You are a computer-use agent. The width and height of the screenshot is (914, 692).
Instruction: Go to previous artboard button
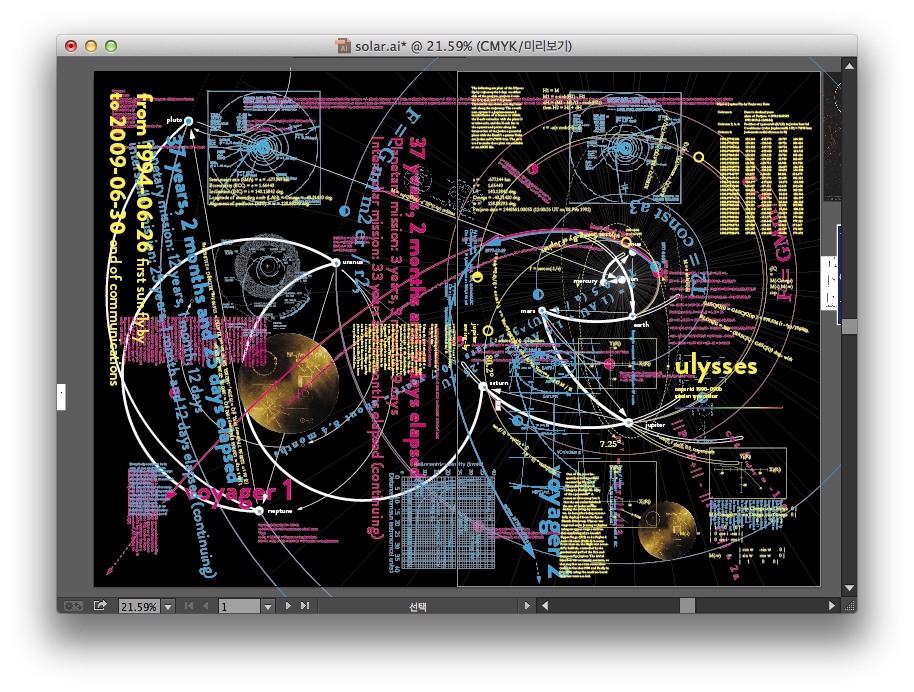pyautogui.click(x=205, y=606)
